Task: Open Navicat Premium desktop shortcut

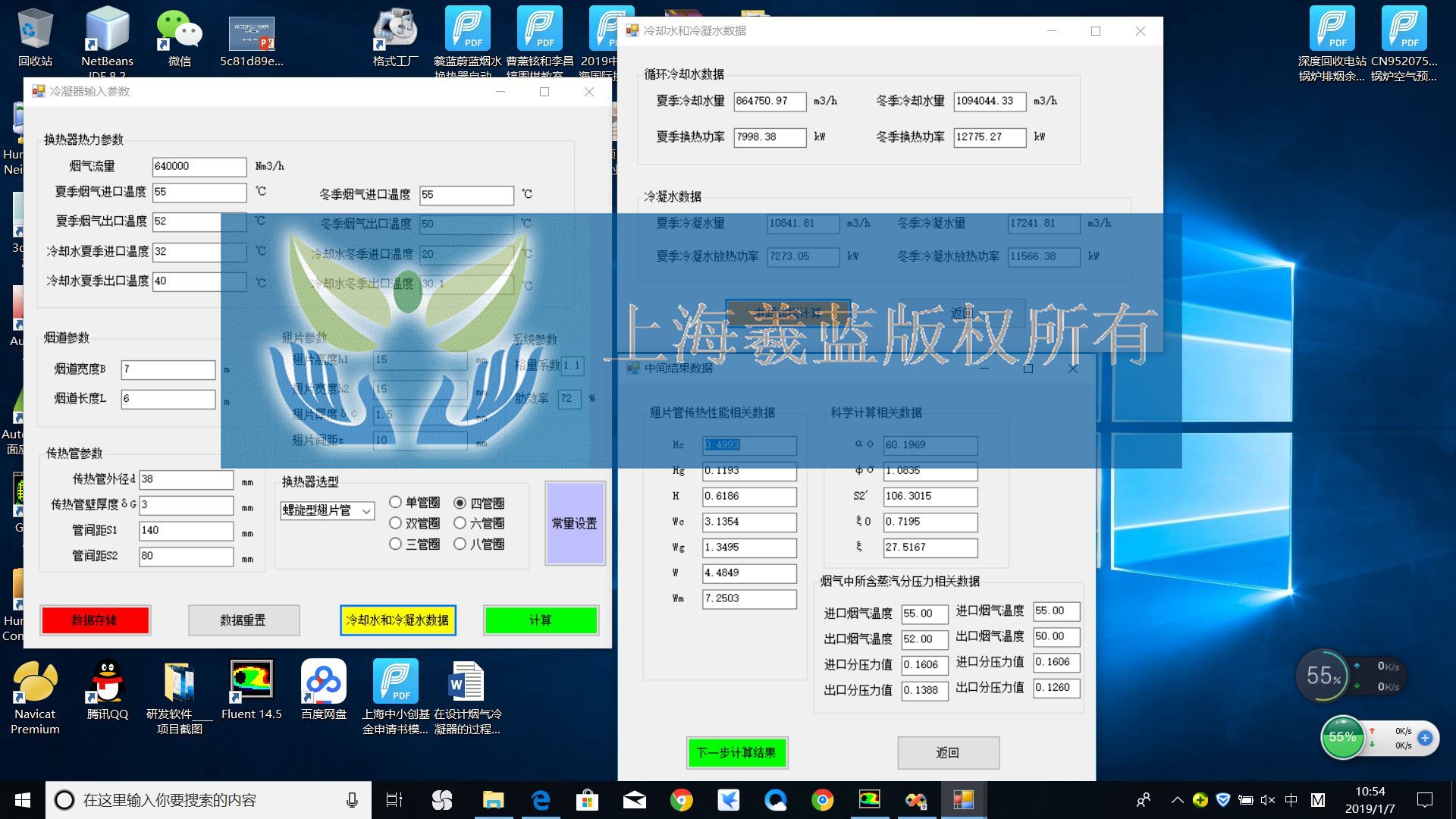Action: point(35,698)
